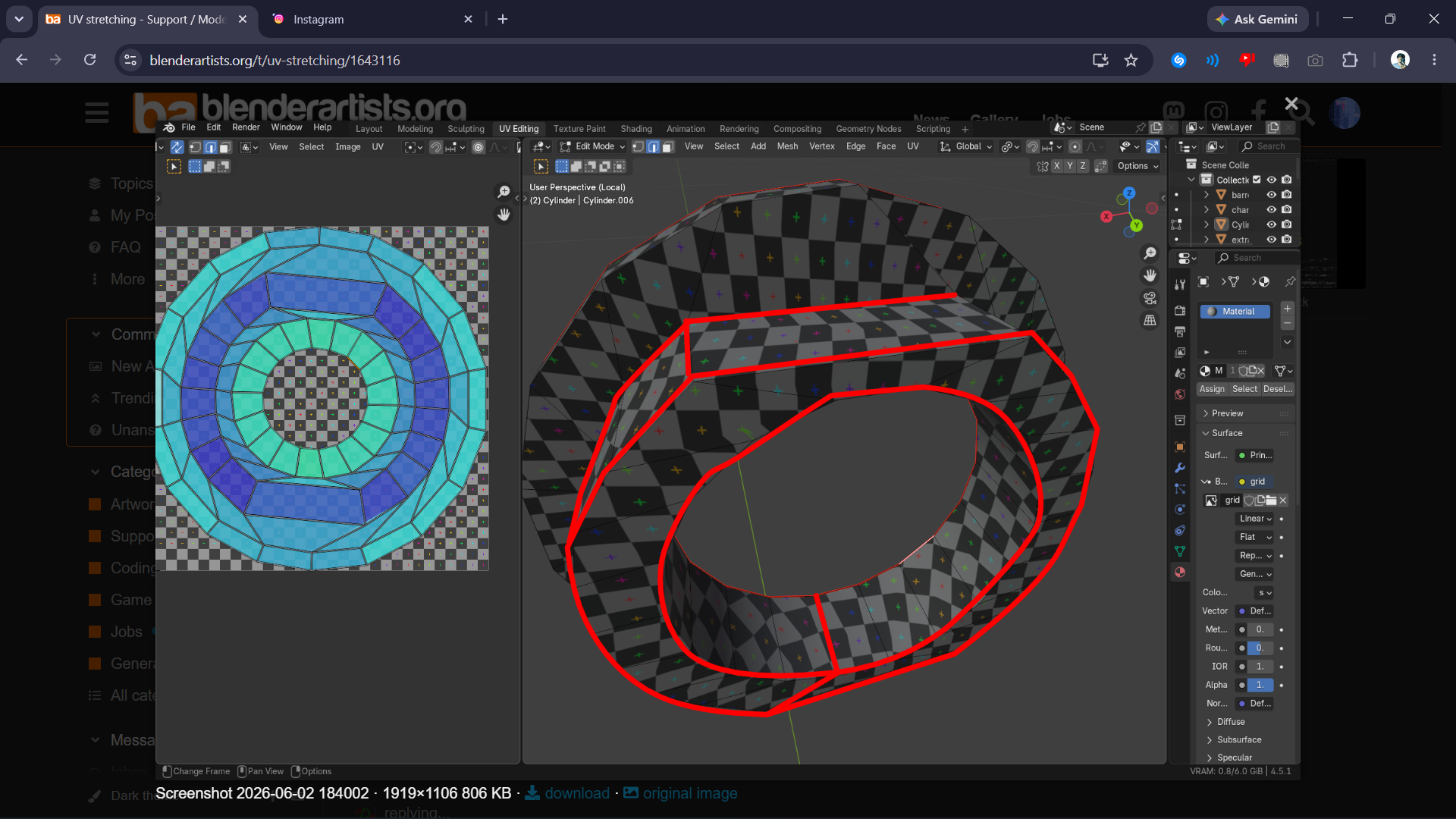Open the viewport Options dropdown
The width and height of the screenshot is (1456, 819).
click(x=1137, y=166)
